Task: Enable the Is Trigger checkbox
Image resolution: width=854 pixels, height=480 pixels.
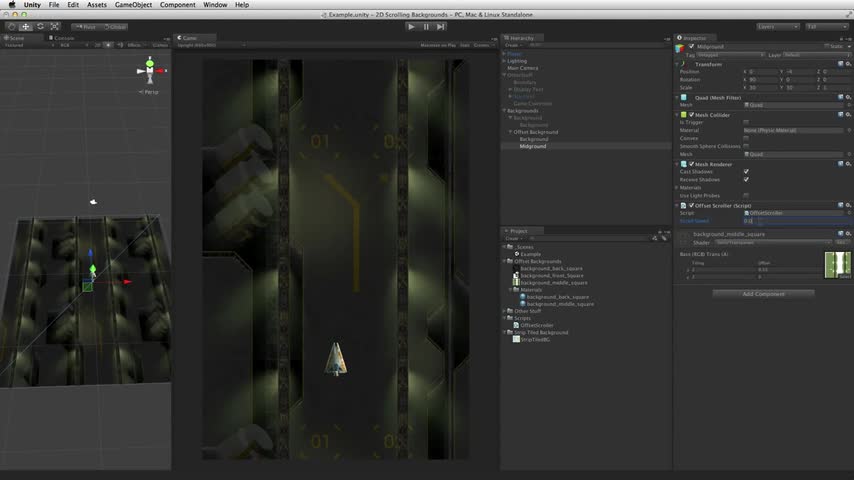Action: pos(746,123)
